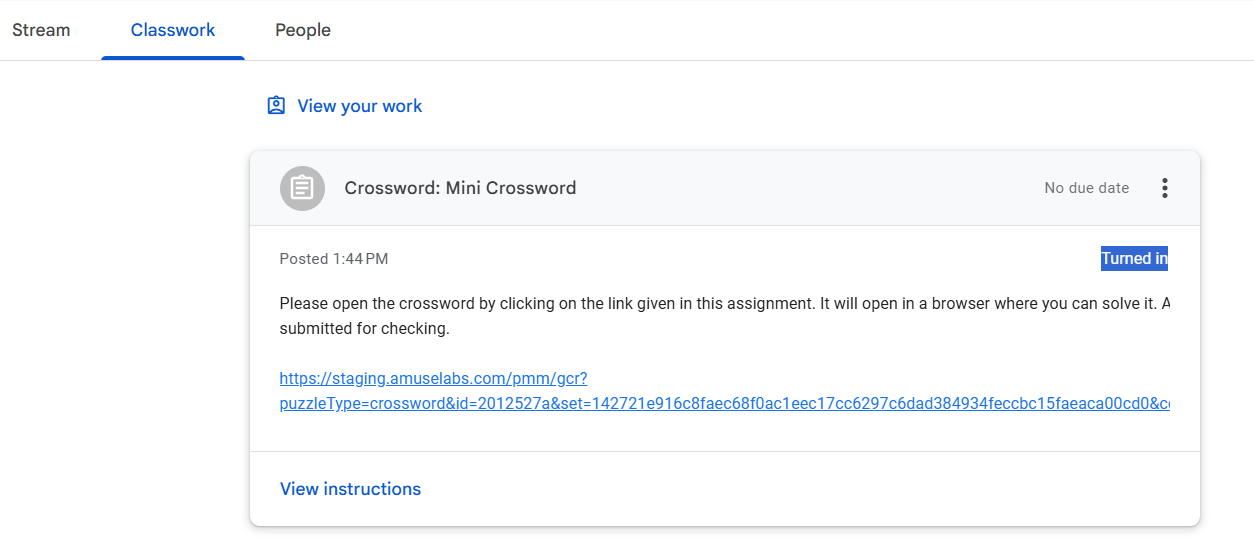Image resolution: width=1254 pixels, height=558 pixels.
Task: Switch to the Stream tab
Action: tap(41, 30)
